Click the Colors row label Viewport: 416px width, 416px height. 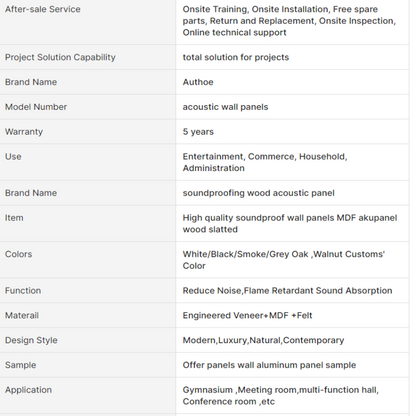tap(18, 254)
